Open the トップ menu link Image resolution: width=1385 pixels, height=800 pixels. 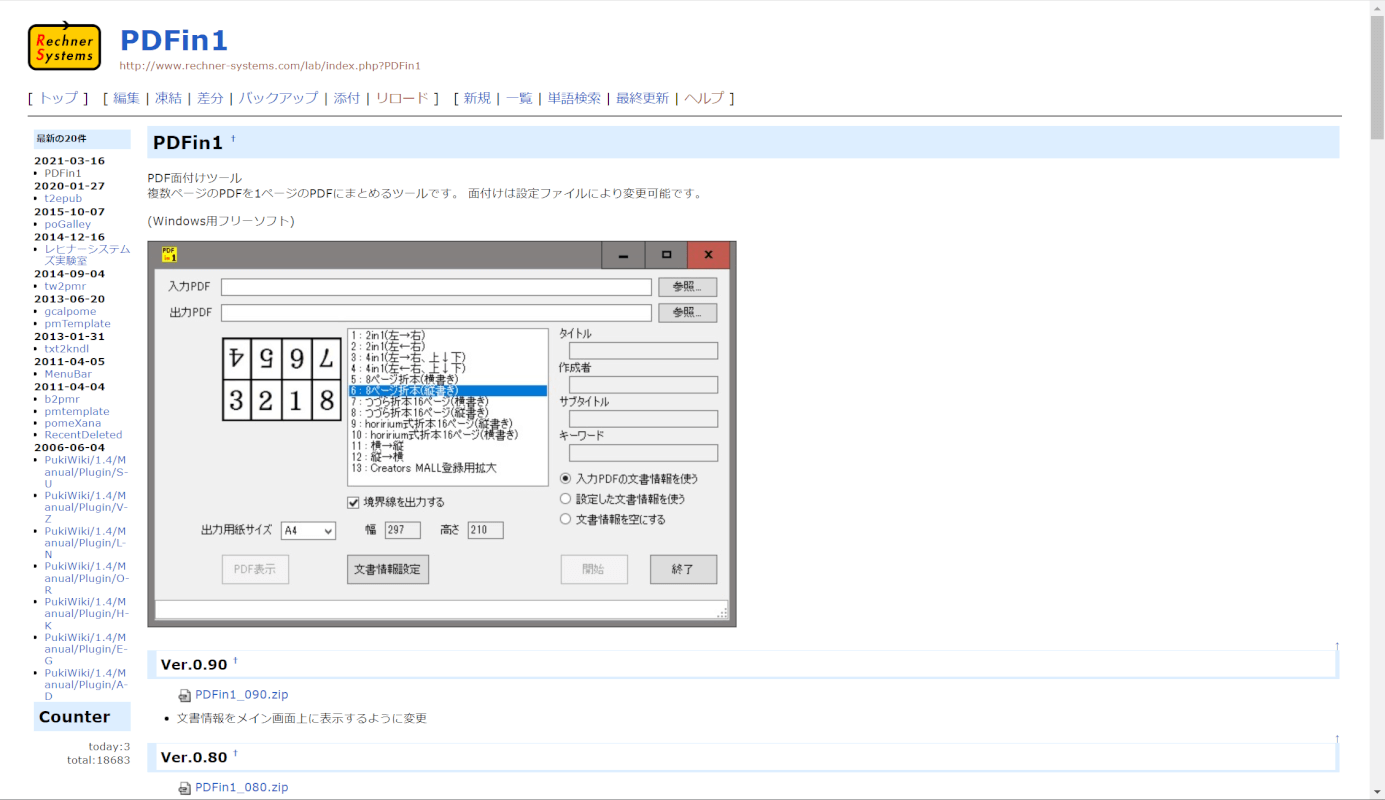(58, 98)
